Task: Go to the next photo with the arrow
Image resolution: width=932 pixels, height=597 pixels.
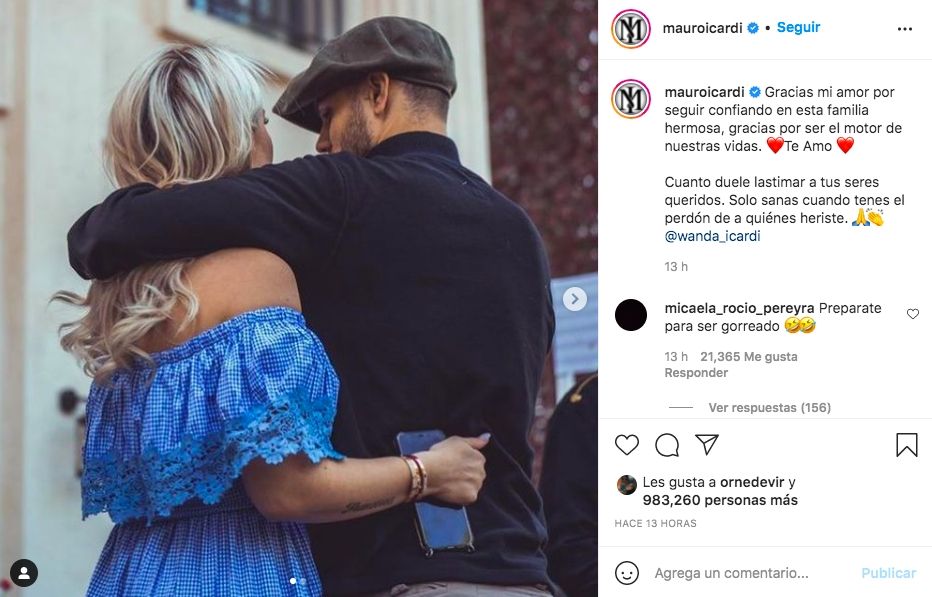Action: pyautogui.click(x=574, y=298)
